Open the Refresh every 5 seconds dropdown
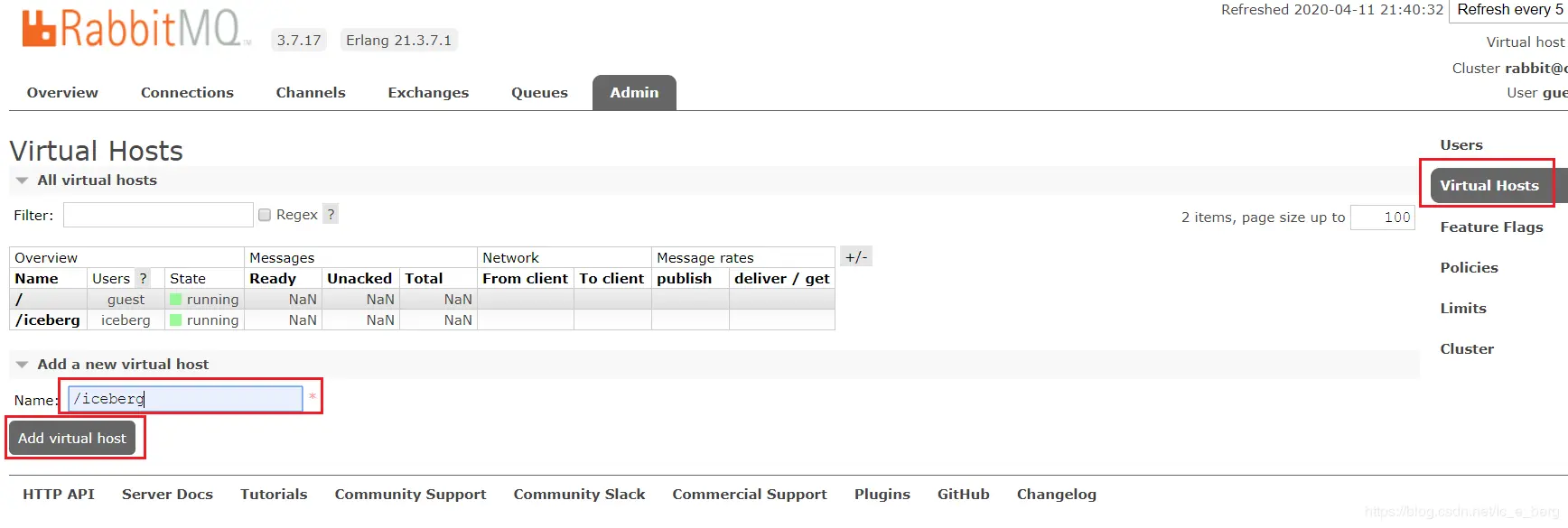 (x=1508, y=10)
